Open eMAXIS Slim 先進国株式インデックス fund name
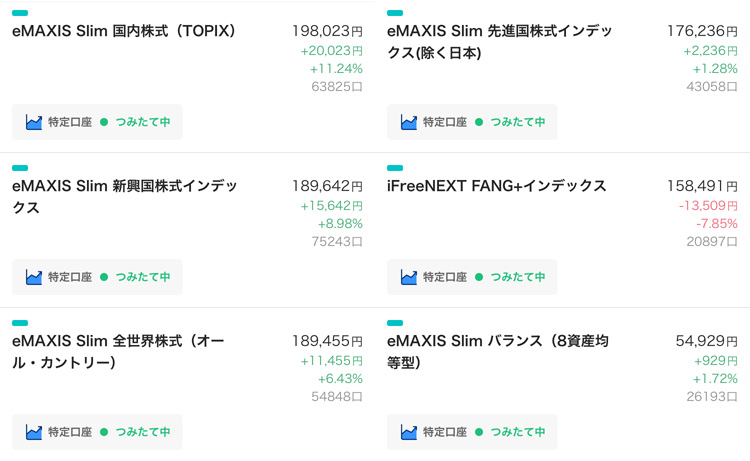The image size is (750, 461). [499, 42]
